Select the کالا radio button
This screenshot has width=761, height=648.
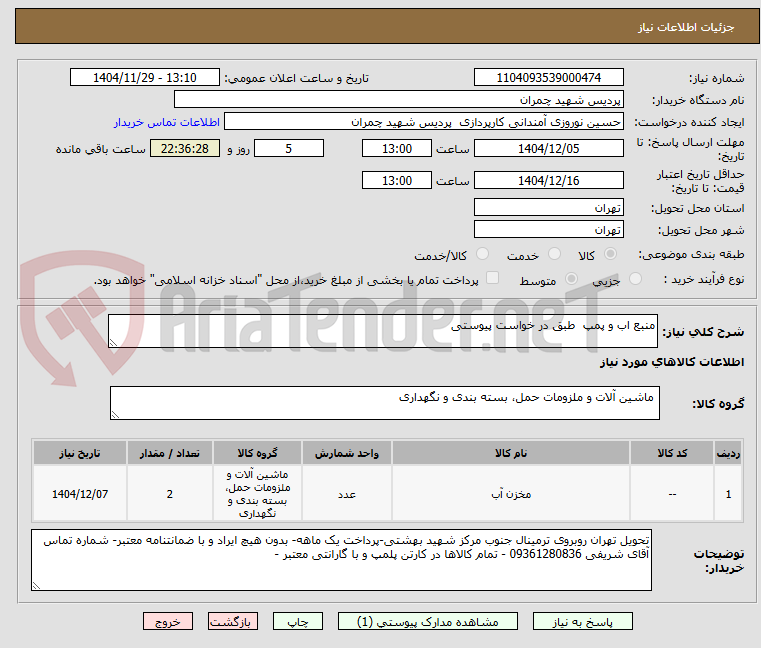pos(611,254)
